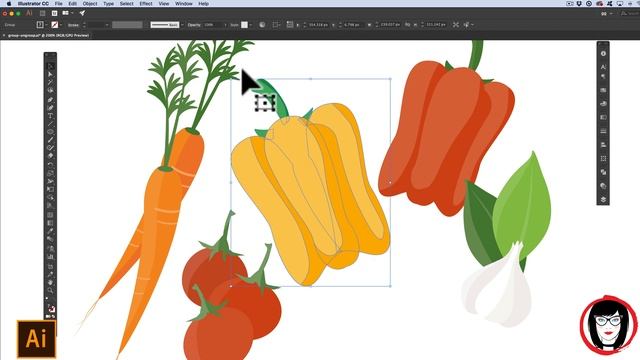Open the Type menu
Screen dimensions: 640x360
(x=109, y=4)
